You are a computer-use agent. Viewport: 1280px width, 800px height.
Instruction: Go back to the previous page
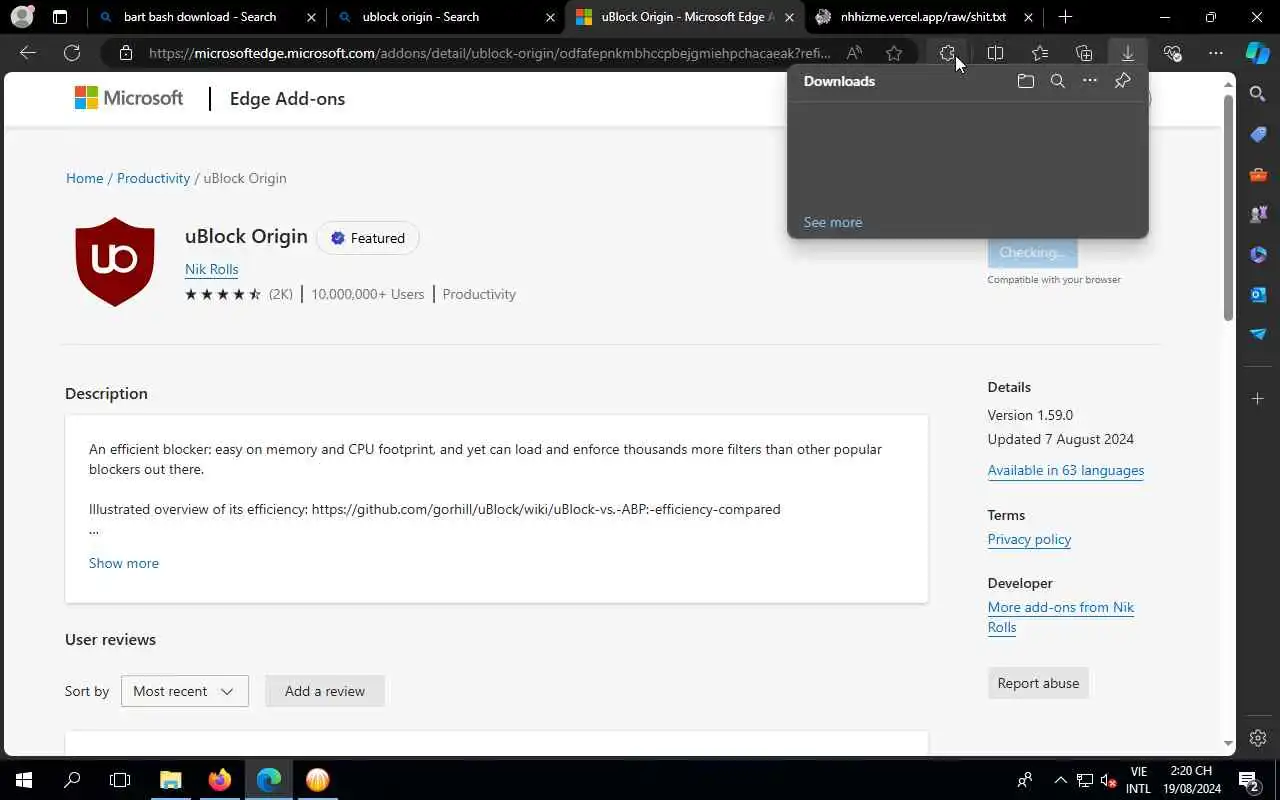(x=28, y=53)
